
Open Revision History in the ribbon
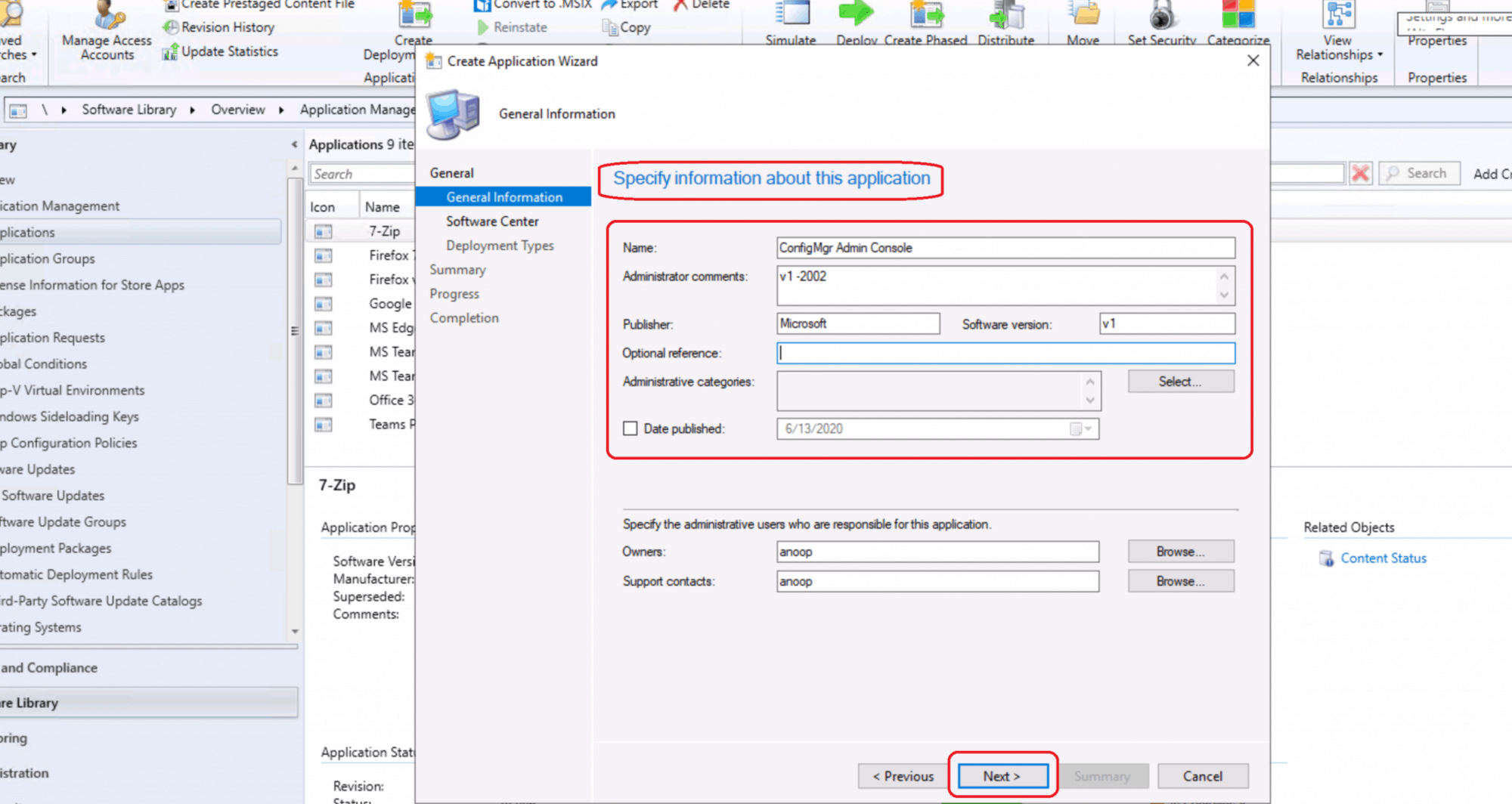click(x=219, y=27)
